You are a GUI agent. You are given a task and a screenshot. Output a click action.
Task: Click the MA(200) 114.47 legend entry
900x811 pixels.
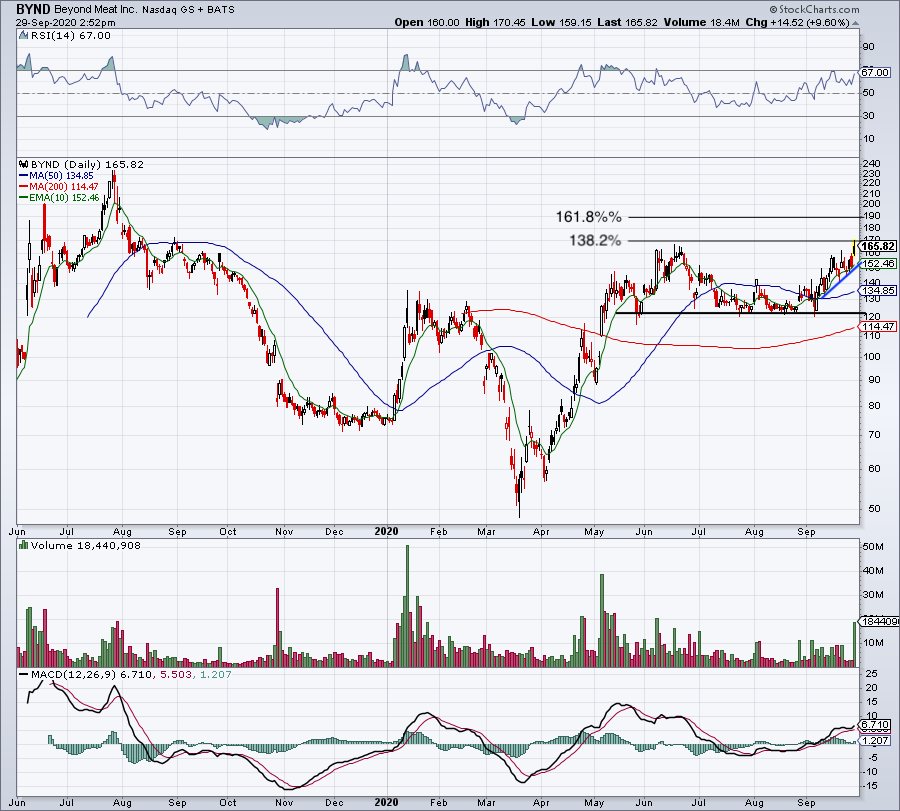(x=59, y=187)
